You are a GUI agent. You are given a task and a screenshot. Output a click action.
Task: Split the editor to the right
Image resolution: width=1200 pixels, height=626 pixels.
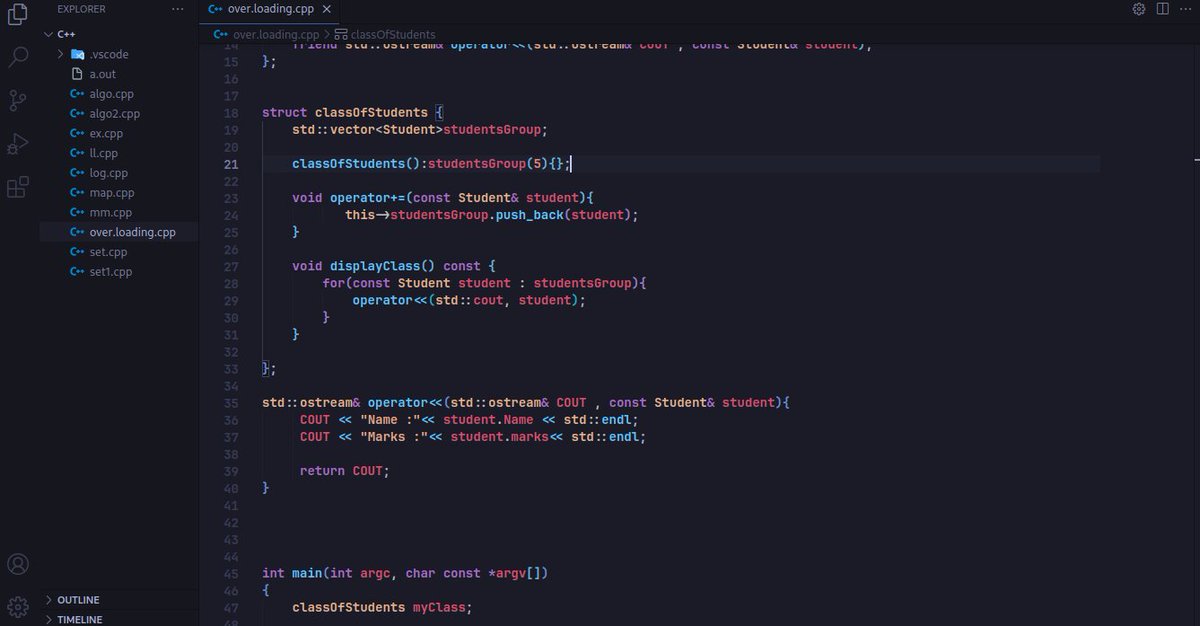coord(1162,9)
